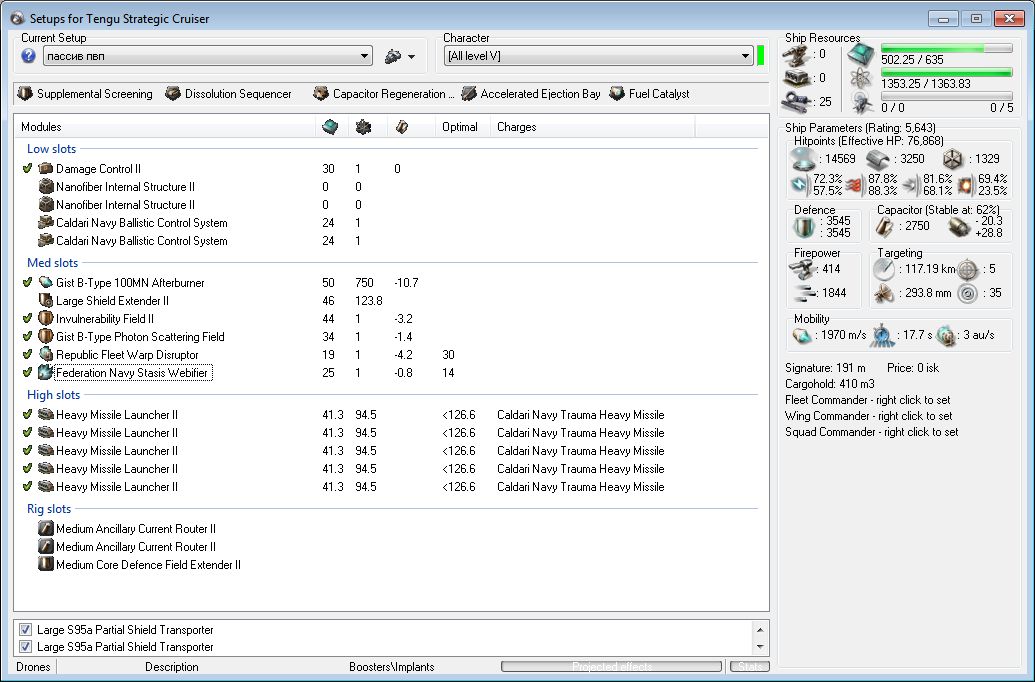1035x682 pixels.
Task: Click the warp speed 3 au/s icon
Action: click(x=946, y=335)
